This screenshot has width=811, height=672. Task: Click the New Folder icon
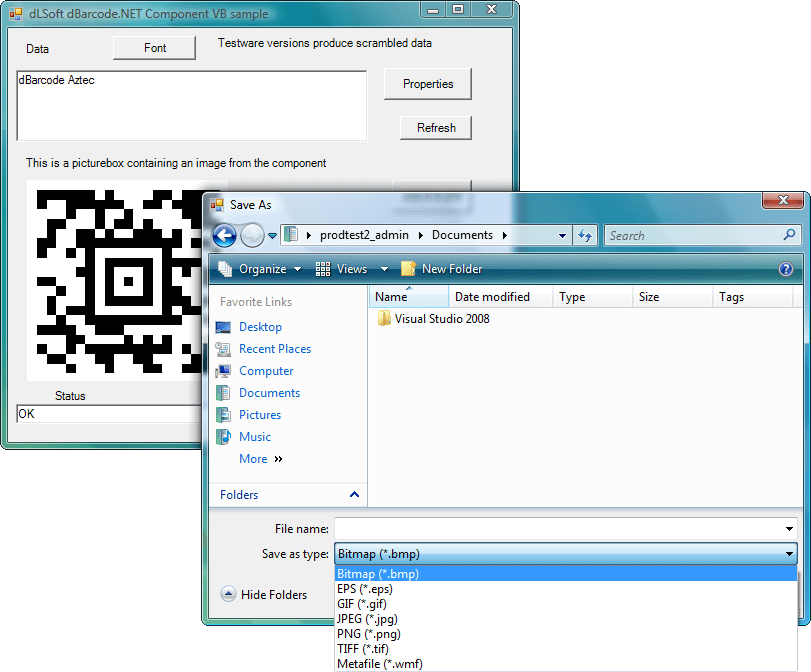click(x=408, y=268)
